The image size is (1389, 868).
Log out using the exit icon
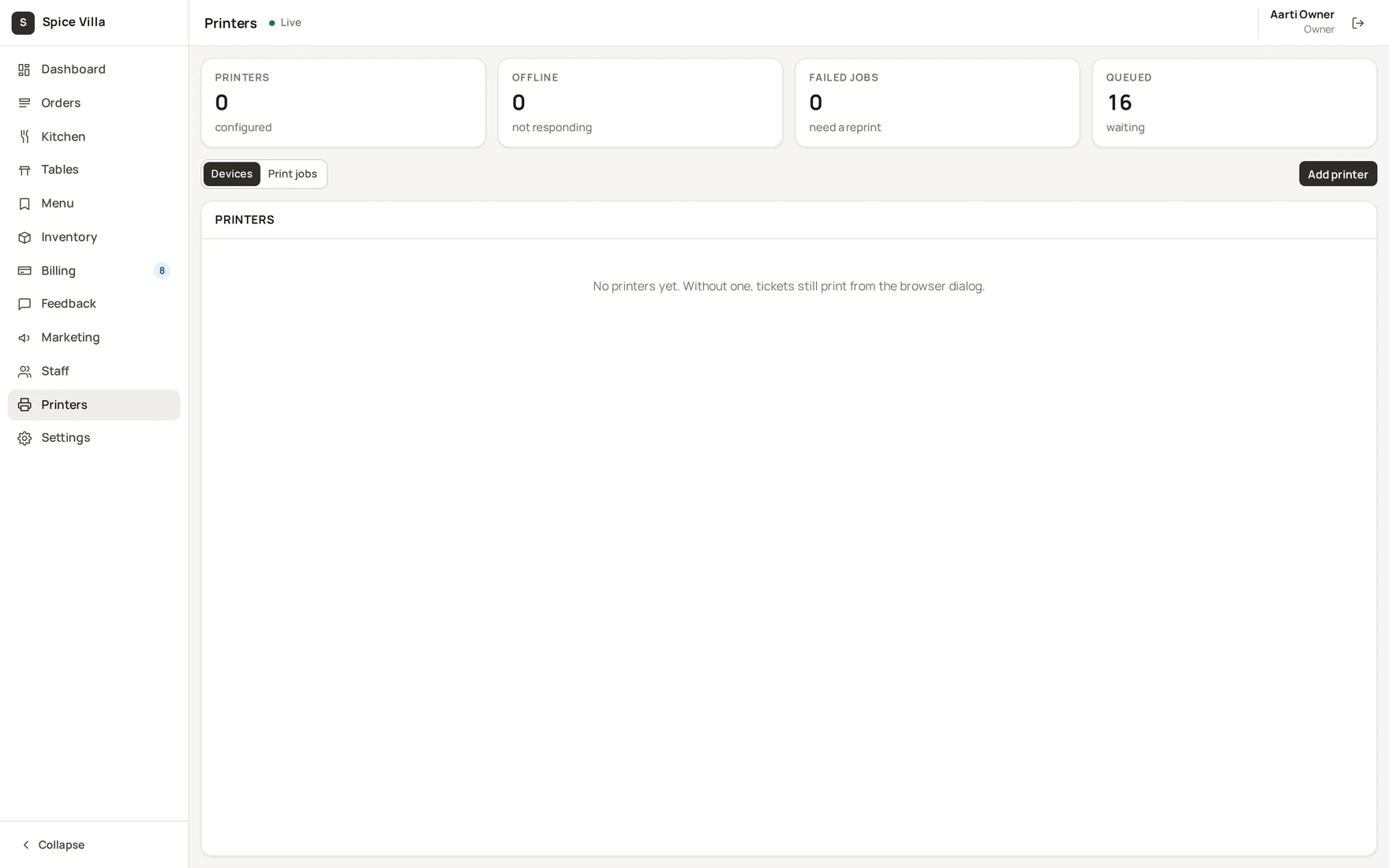1357,23
